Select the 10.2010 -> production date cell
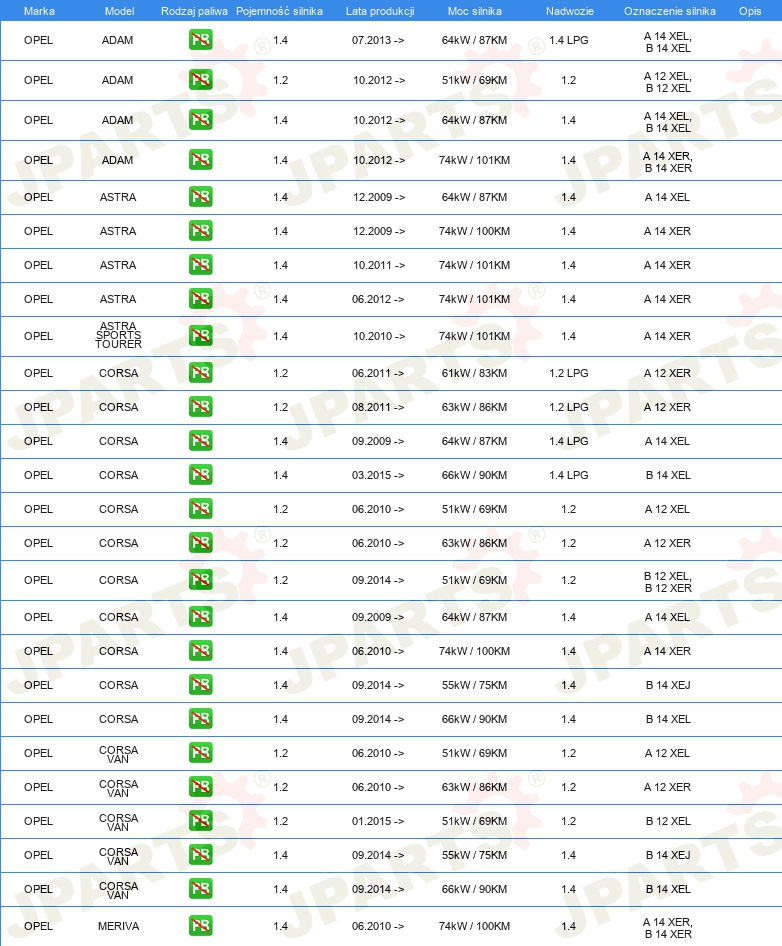This screenshot has height=946, width=782. point(379,336)
